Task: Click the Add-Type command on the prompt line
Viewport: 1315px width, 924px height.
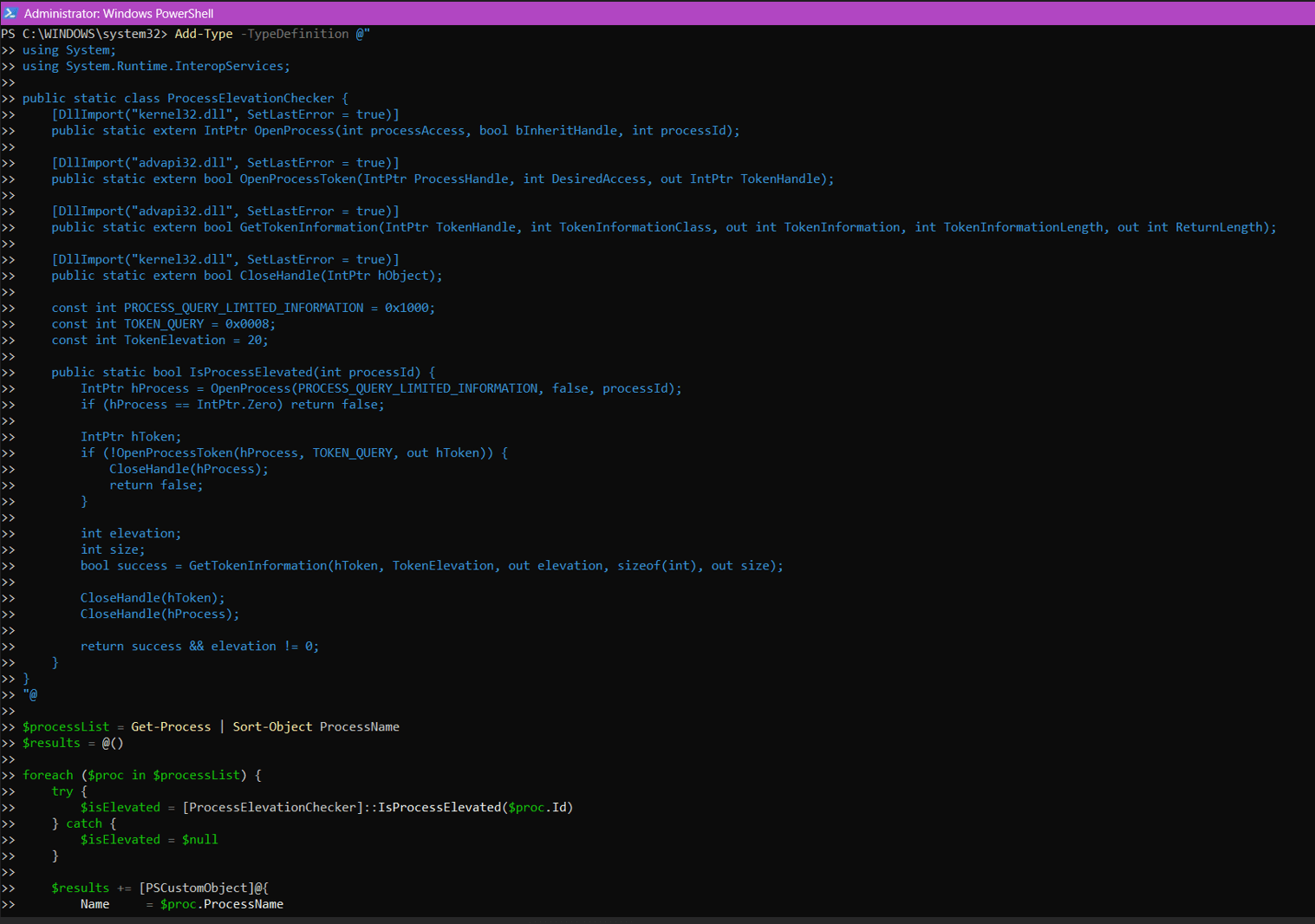Action: (204, 34)
